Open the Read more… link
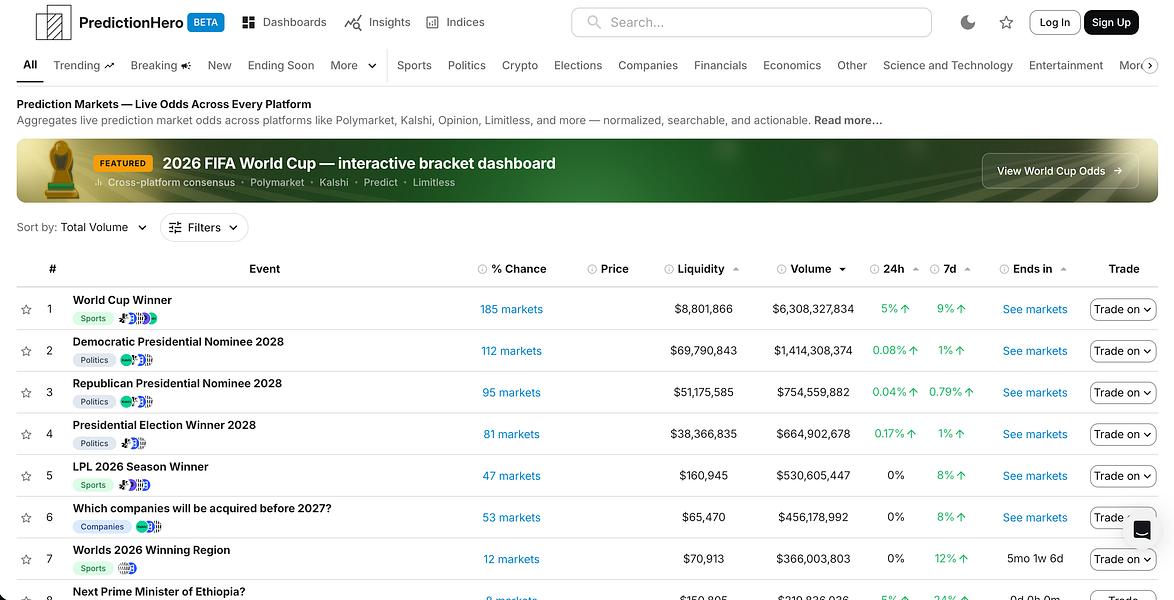1174x600 pixels. (x=848, y=120)
